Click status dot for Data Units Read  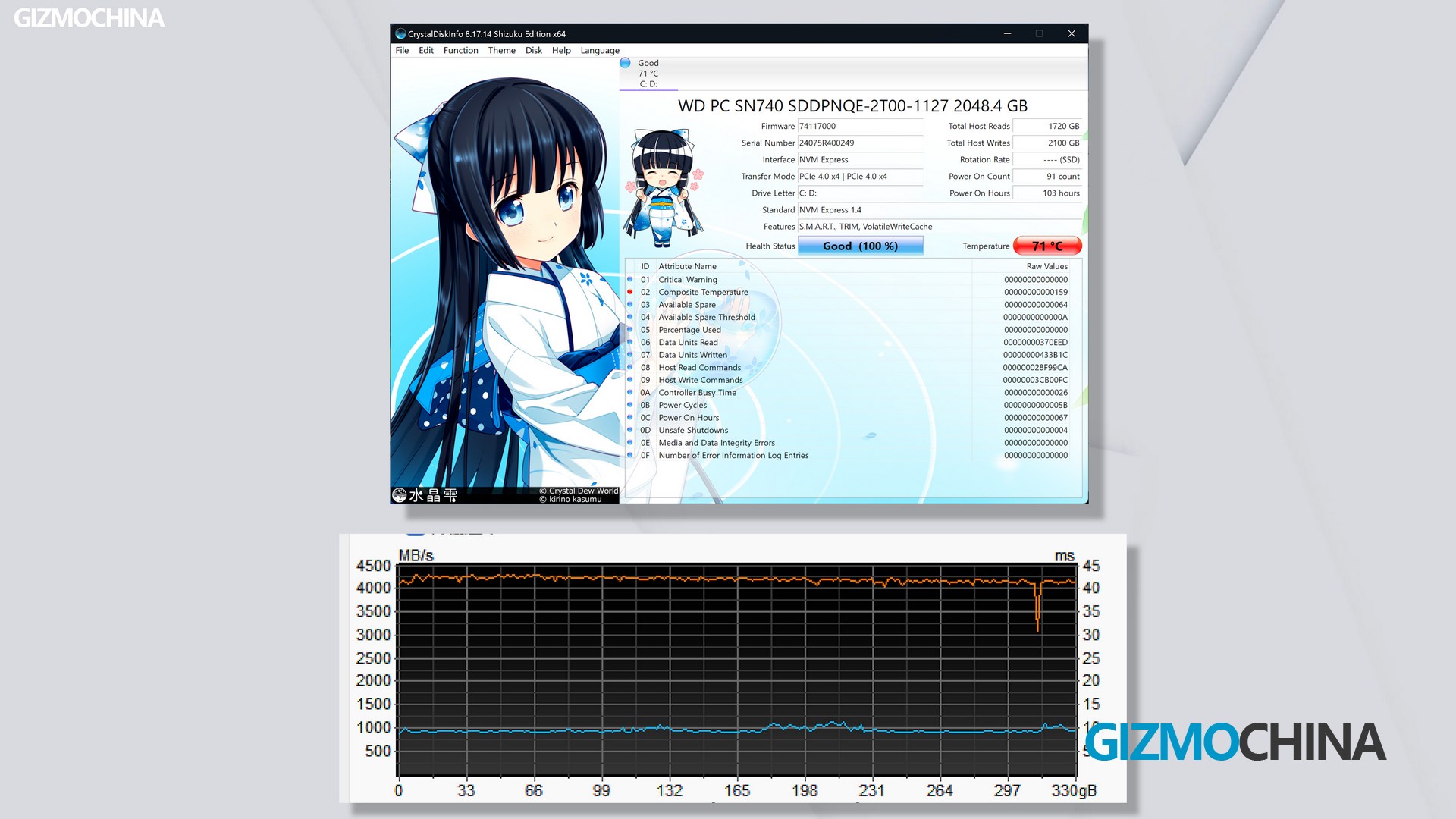coord(629,342)
